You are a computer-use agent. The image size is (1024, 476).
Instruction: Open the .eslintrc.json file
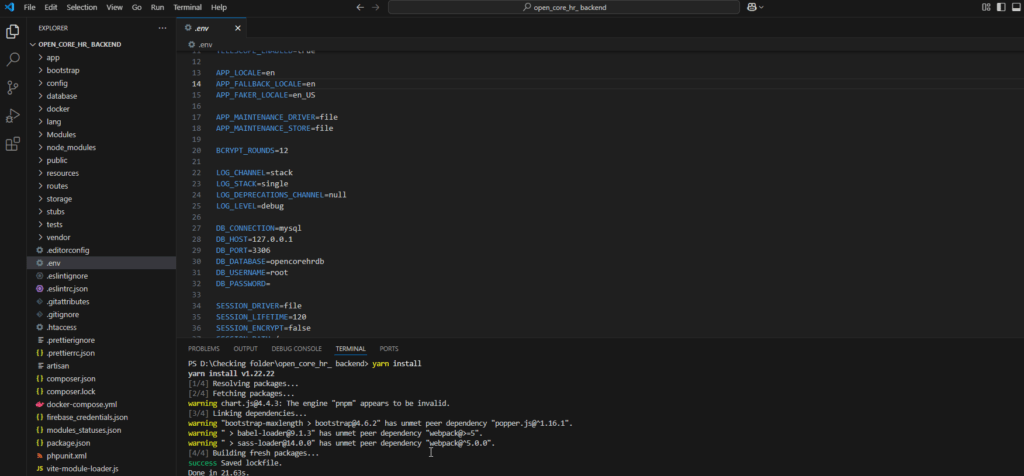101,289
